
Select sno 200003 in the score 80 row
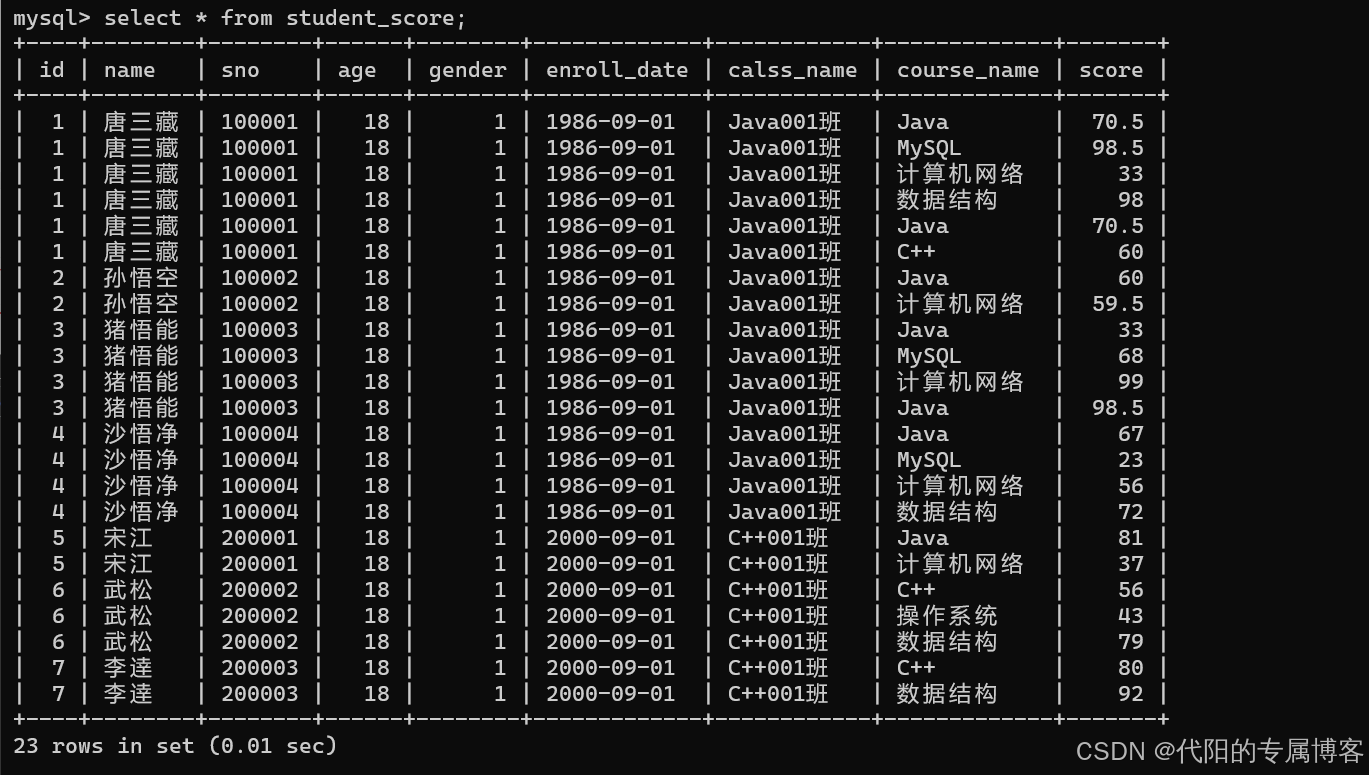(x=260, y=668)
